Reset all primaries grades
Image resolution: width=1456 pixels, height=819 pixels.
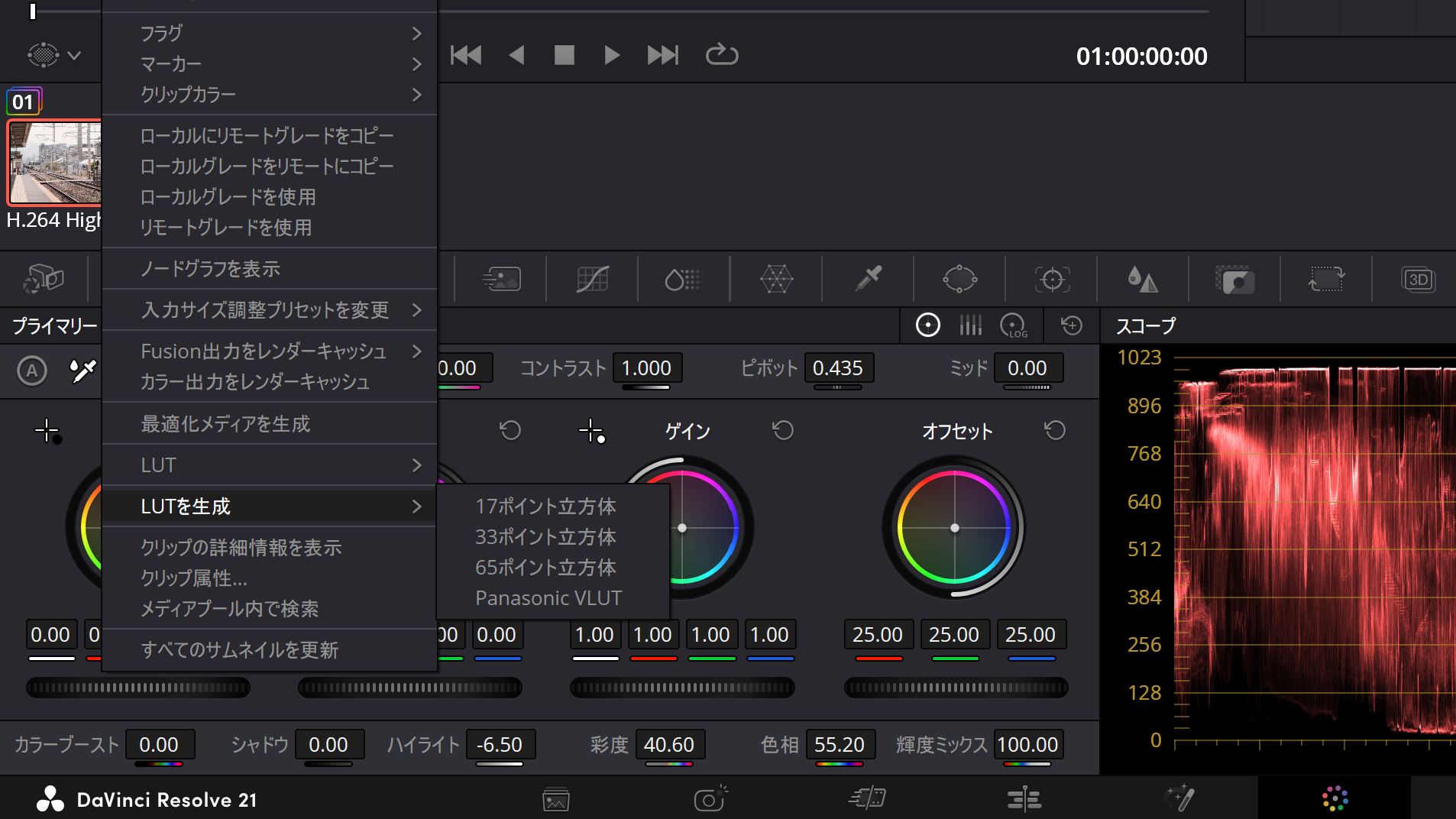pos(1072,325)
